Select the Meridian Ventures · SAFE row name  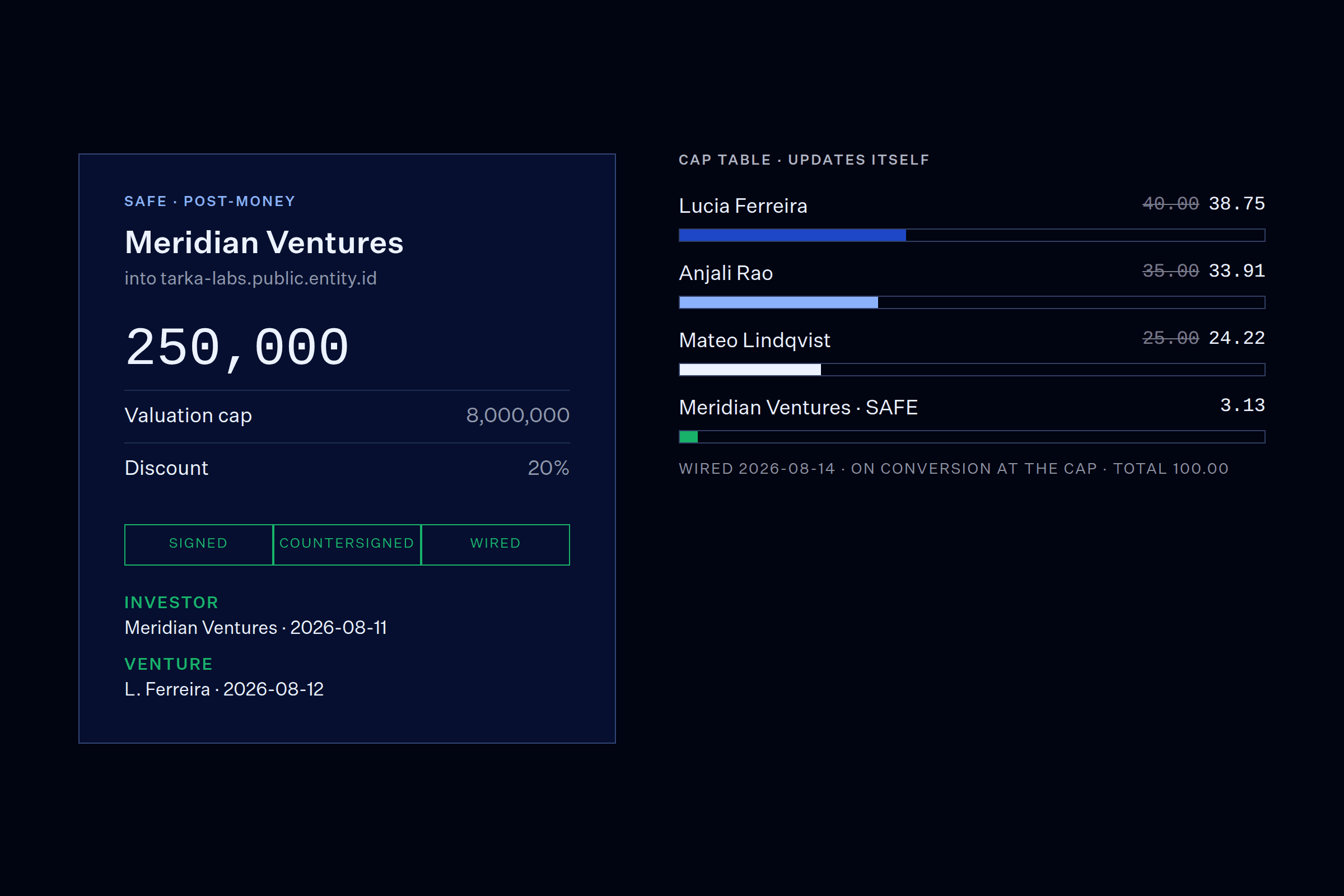coord(799,408)
